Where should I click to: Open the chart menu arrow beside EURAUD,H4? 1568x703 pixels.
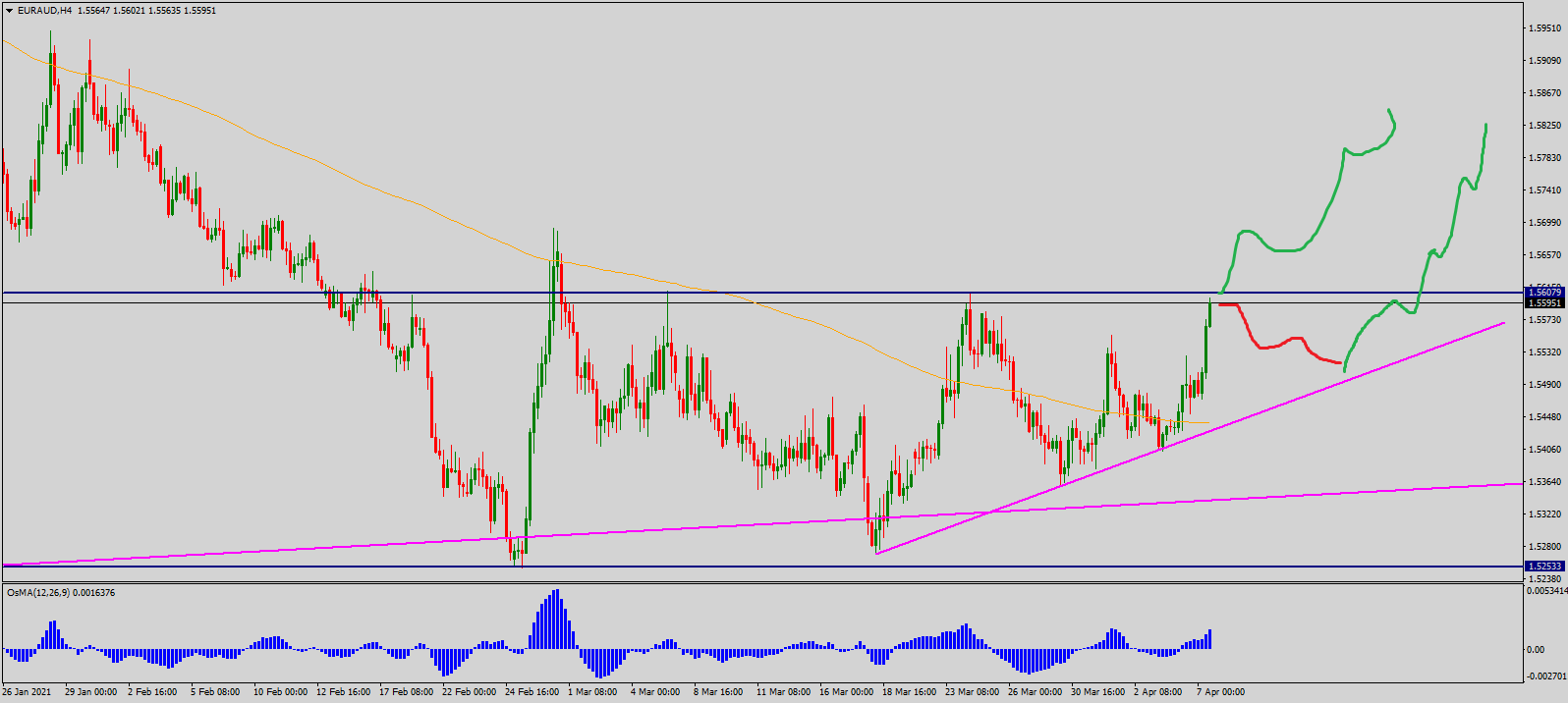pos(10,11)
